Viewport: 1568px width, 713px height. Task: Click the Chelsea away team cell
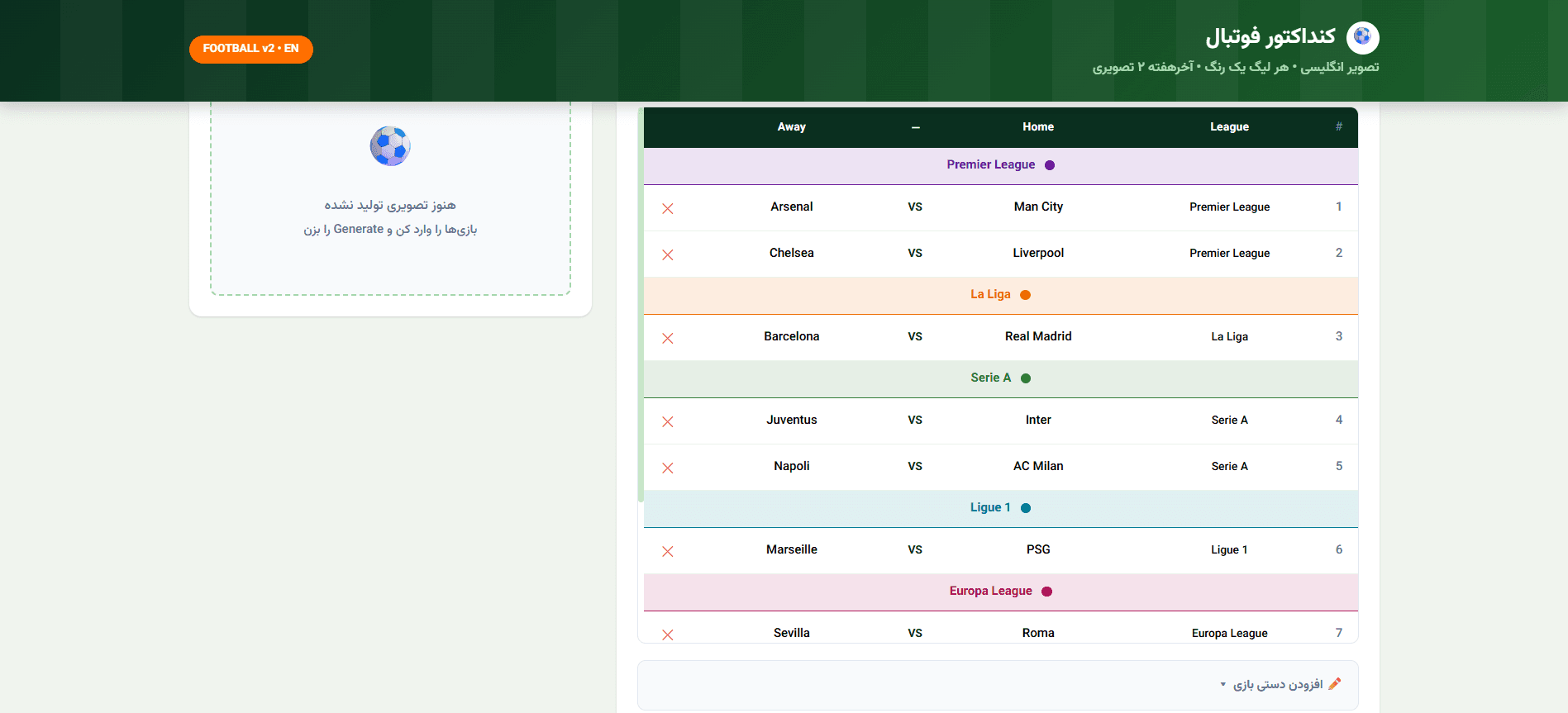click(x=791, y=253)
